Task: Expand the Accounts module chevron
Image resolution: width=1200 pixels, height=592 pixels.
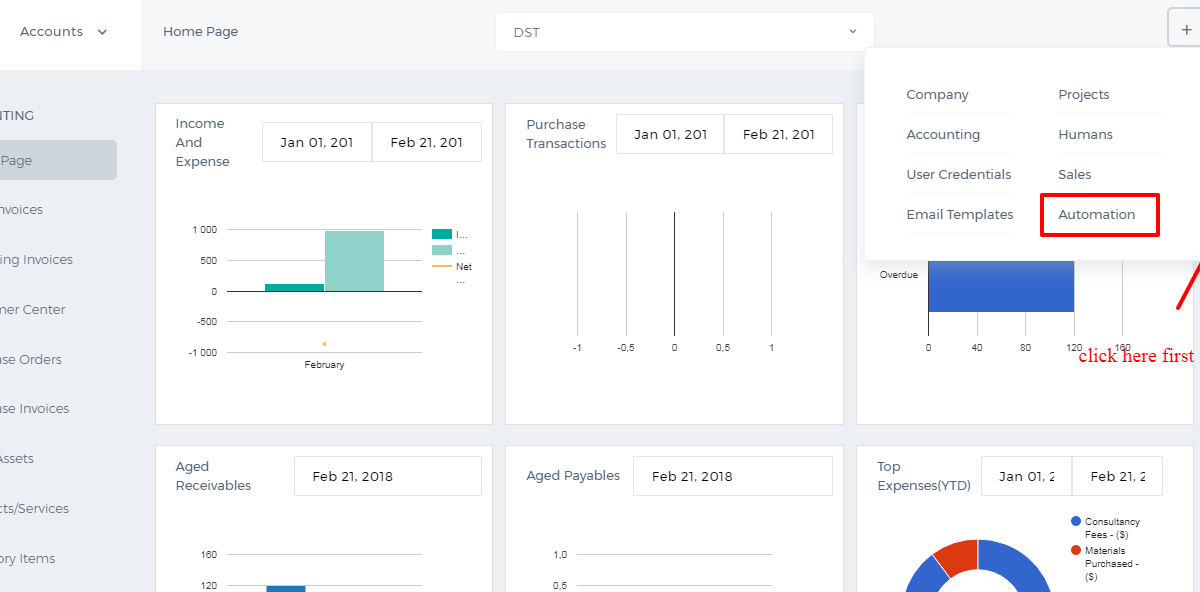Action: click(102, 32)
